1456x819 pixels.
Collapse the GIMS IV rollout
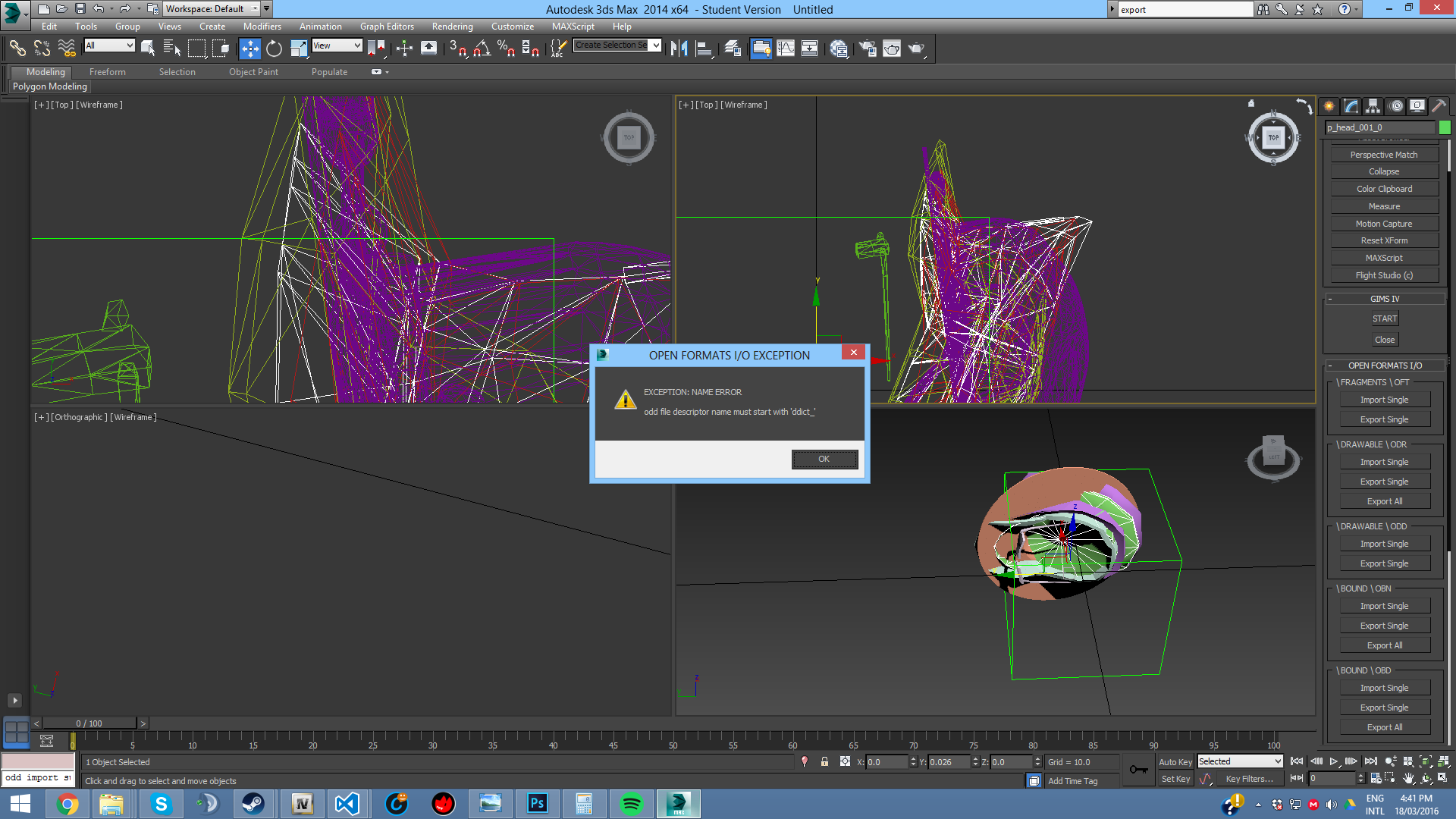pos(1384,299)
